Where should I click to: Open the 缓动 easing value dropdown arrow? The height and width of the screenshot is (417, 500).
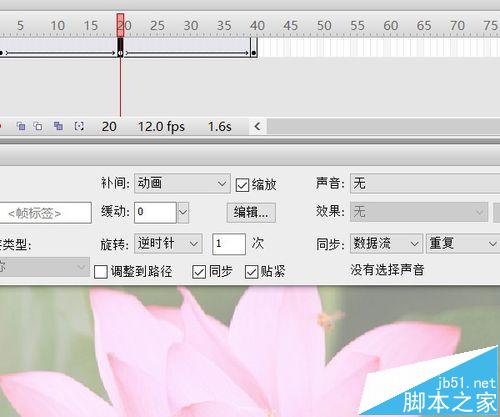click(183, 212)
